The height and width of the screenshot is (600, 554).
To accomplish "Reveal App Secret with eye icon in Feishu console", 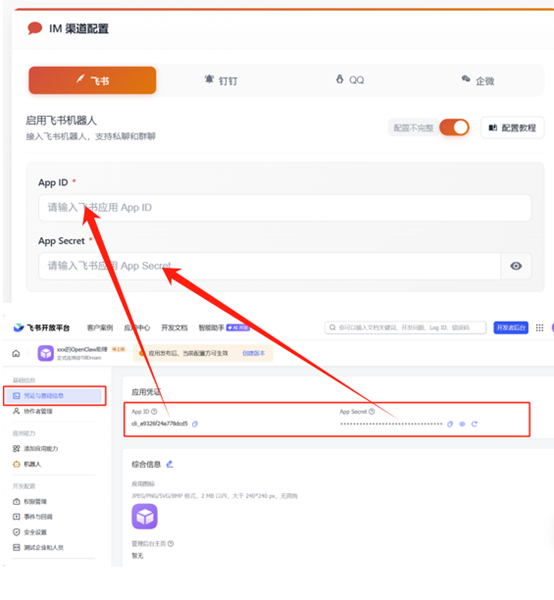I will pyautogui.click(x=462, y=424).
